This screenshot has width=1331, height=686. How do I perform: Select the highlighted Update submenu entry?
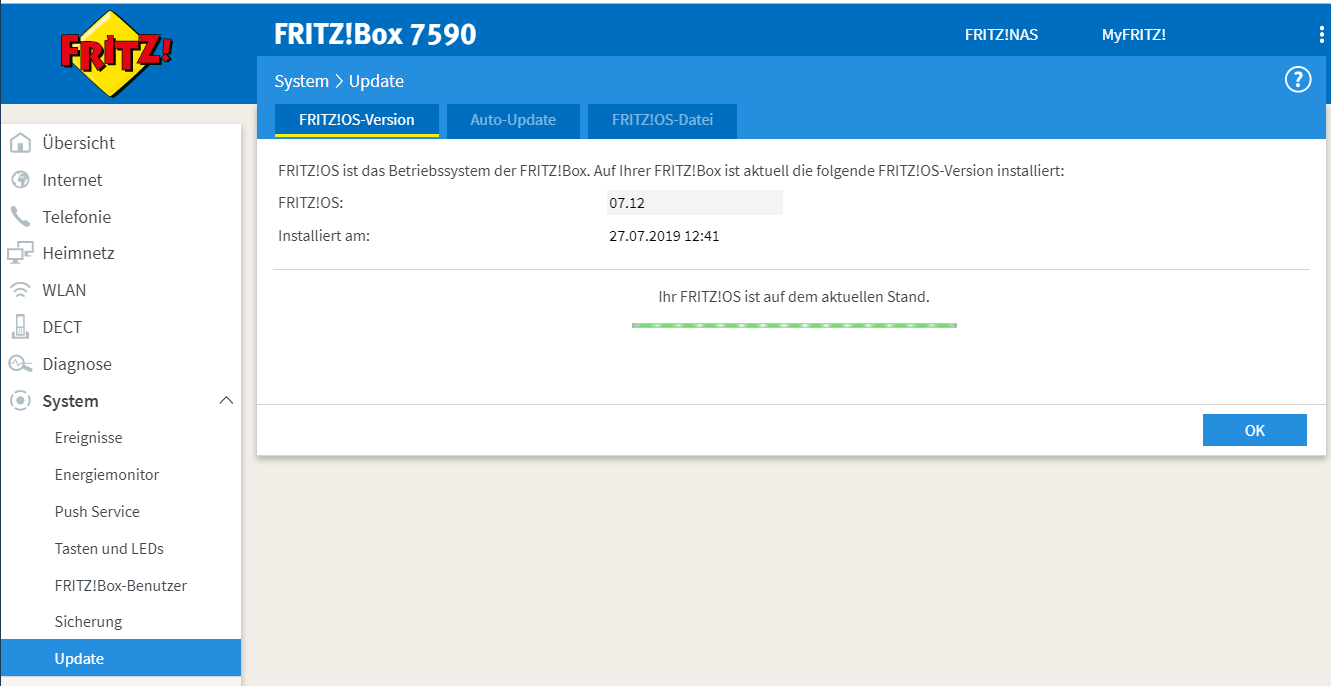121,658
